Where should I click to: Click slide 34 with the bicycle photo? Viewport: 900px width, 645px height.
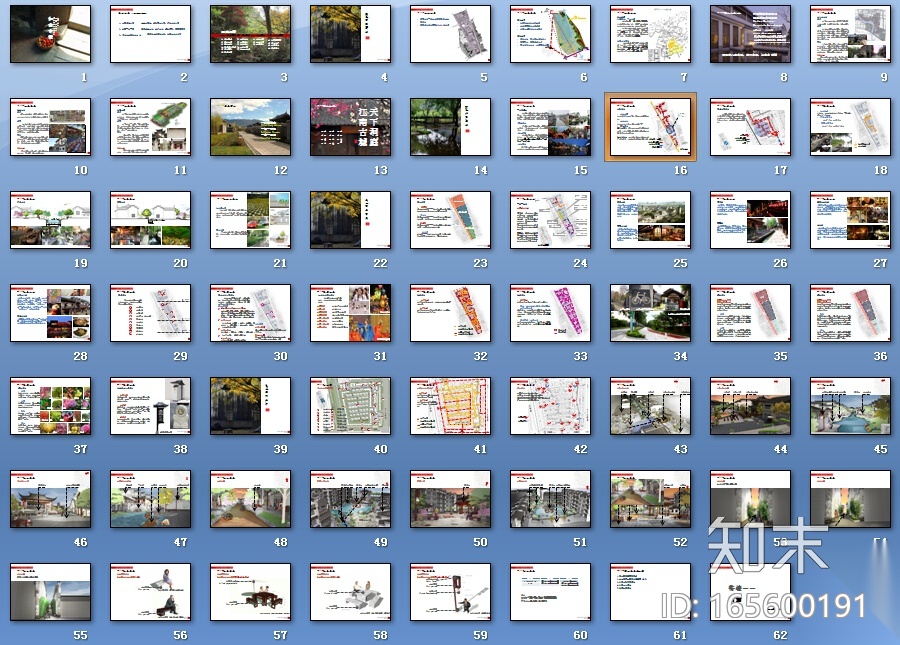(x=650, y=313)
